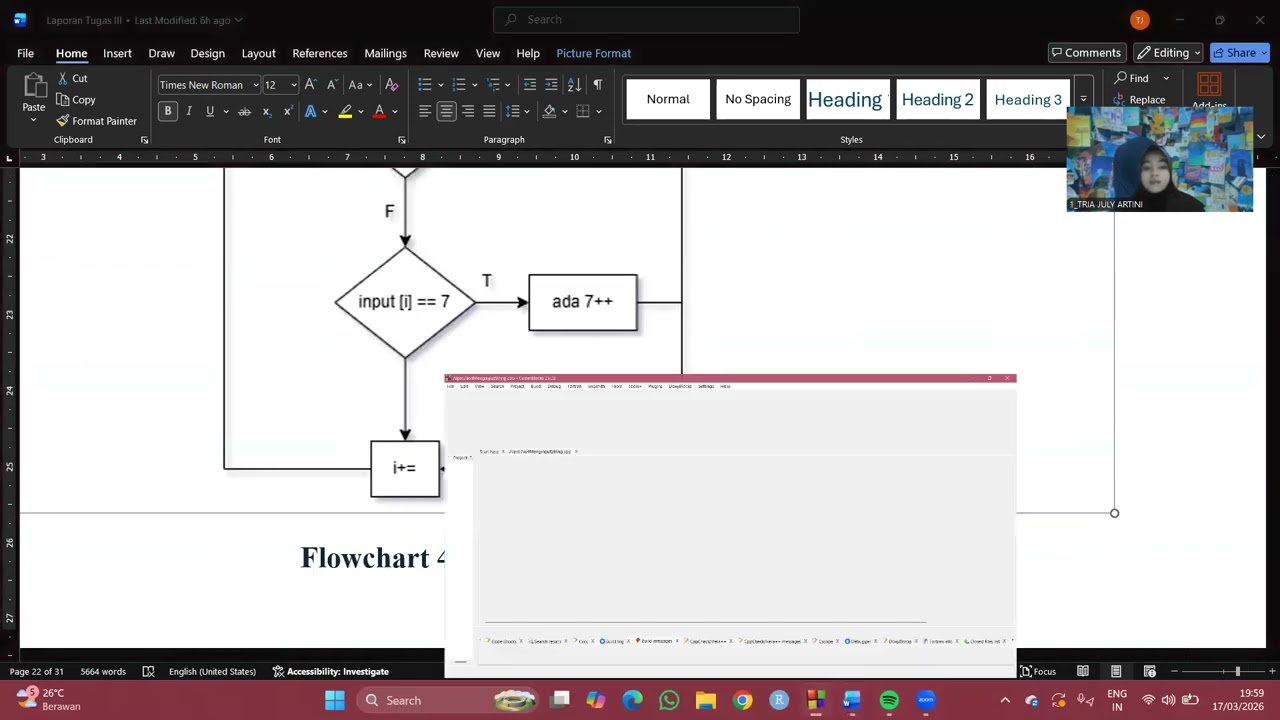
Task: Open borders dropdown arrow
Action: point(599,111)
